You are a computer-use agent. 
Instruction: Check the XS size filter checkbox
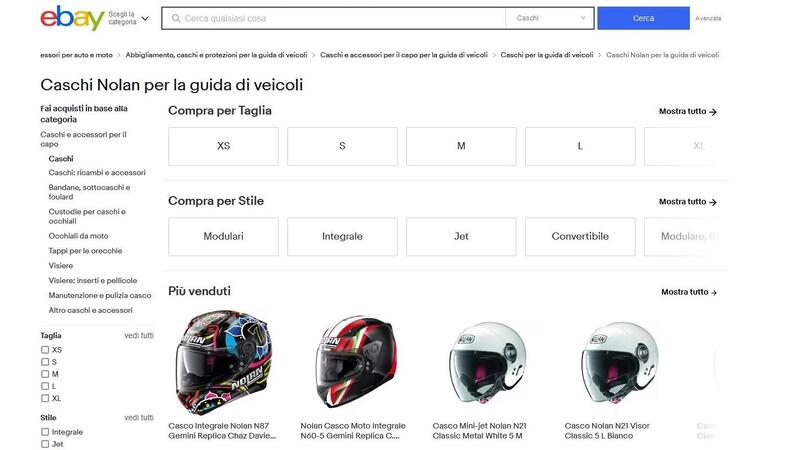(45, 350)
